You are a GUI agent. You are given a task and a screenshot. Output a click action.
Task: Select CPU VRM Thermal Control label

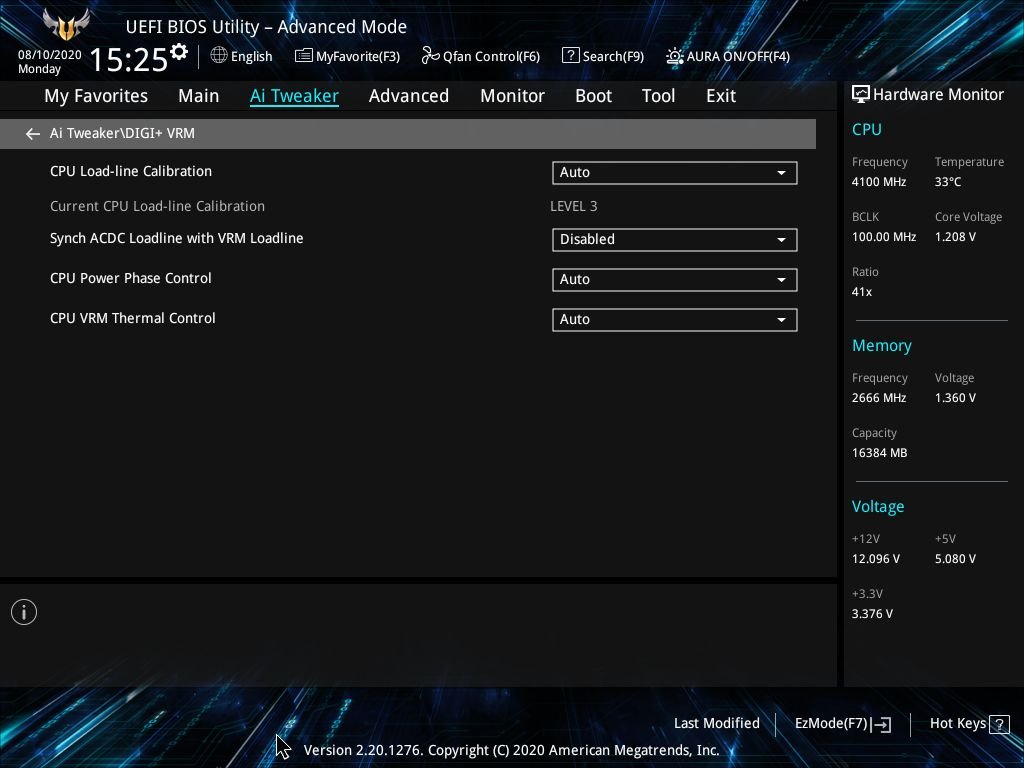pyautogui.click(x=133, y=318)
